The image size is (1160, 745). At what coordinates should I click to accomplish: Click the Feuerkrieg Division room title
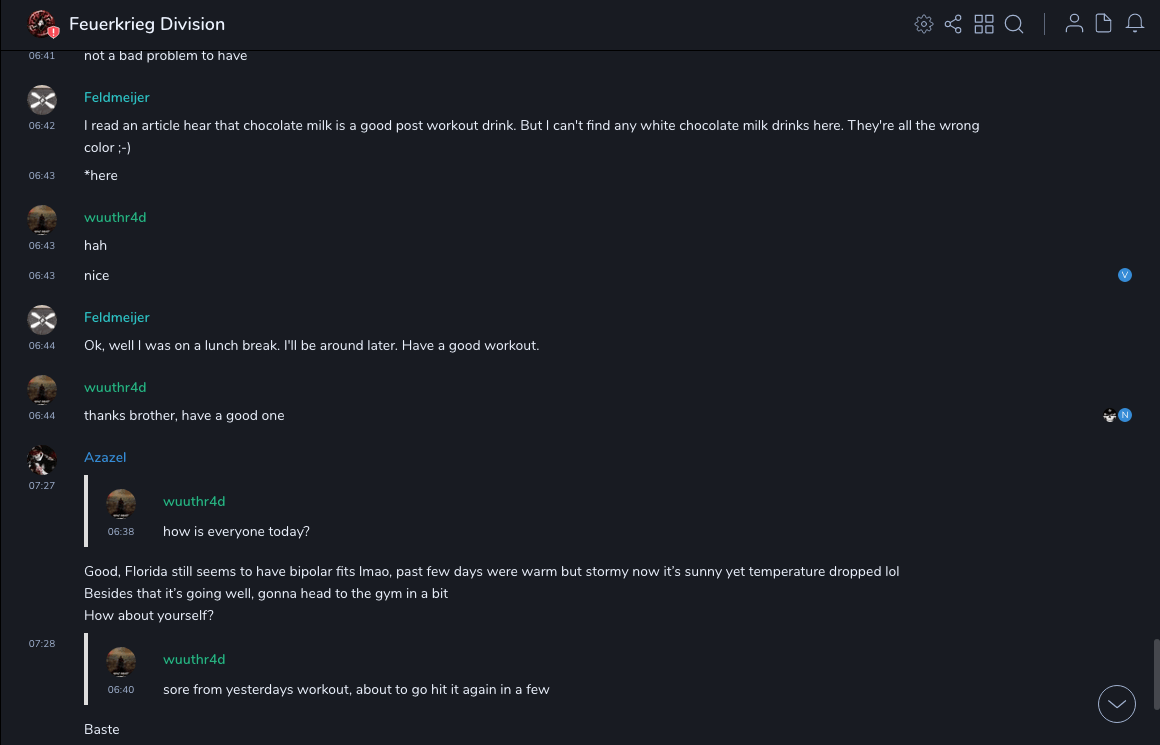[147, 24]
